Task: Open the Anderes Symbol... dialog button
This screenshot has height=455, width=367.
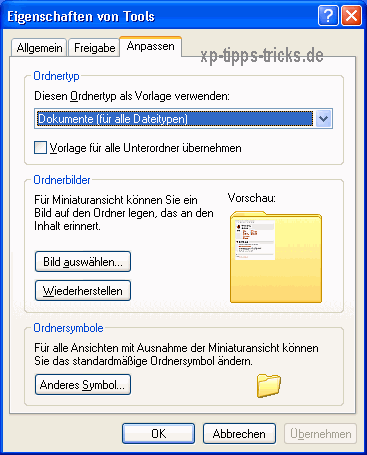Action: coord(83,385)
